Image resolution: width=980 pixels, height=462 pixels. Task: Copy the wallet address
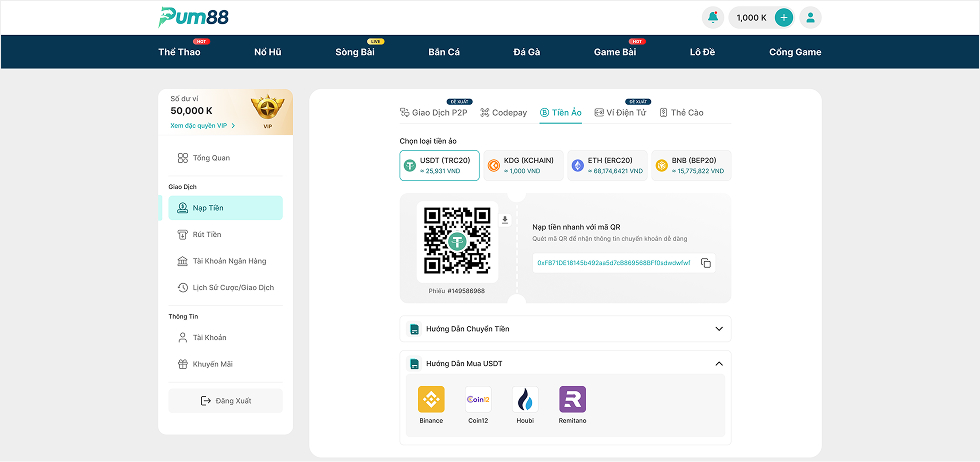(706, 263)
